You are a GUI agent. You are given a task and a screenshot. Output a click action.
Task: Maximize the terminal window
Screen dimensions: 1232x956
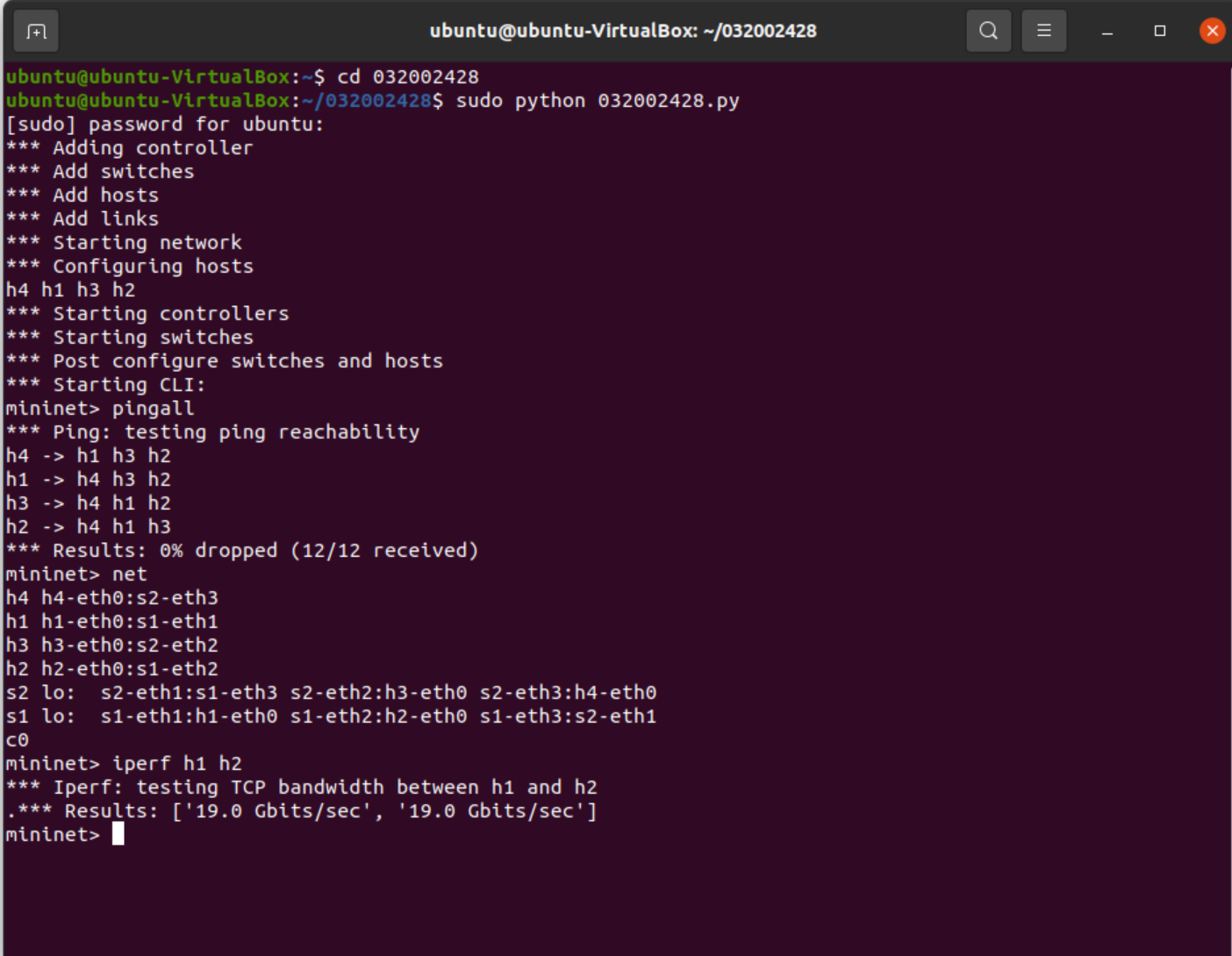tap(1159, 32)
